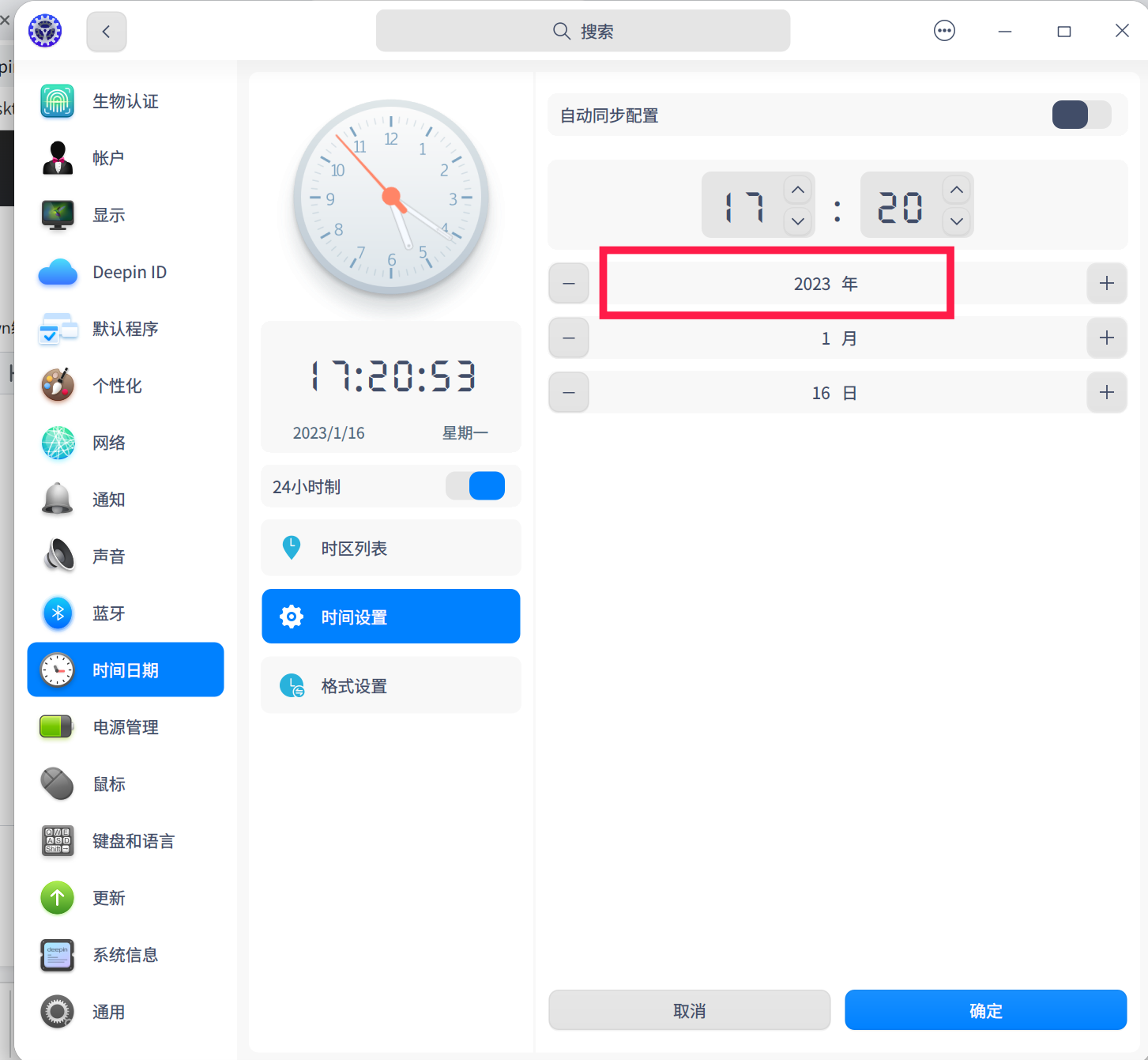Switch to the 网络 settings label

[109, 443]
